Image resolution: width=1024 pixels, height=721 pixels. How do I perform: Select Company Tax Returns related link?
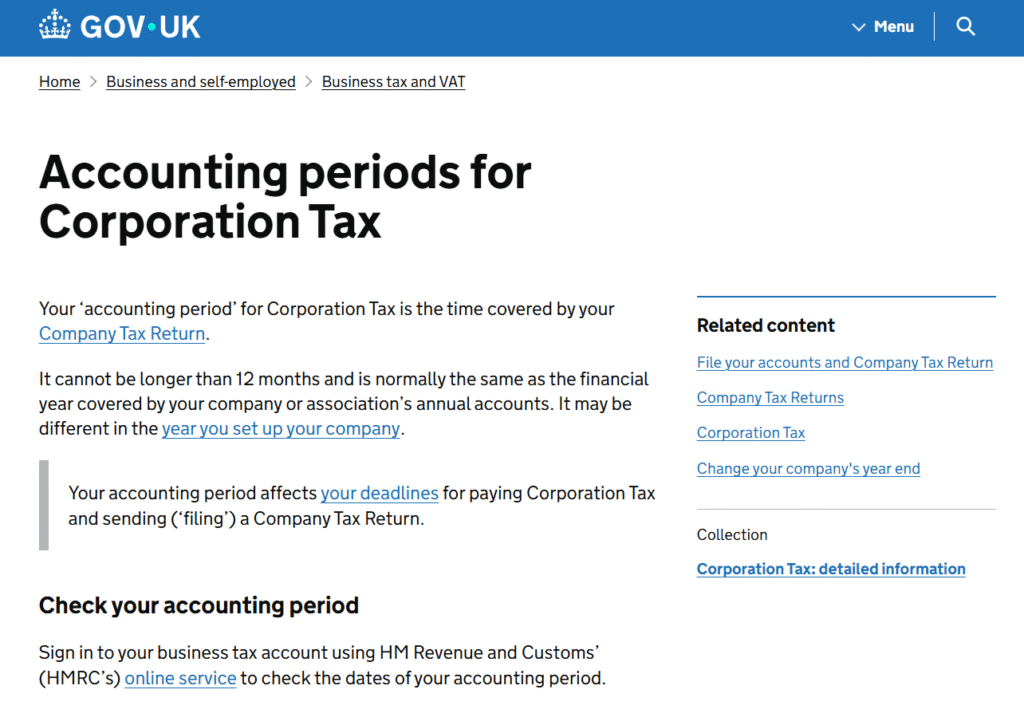[770, 398]
